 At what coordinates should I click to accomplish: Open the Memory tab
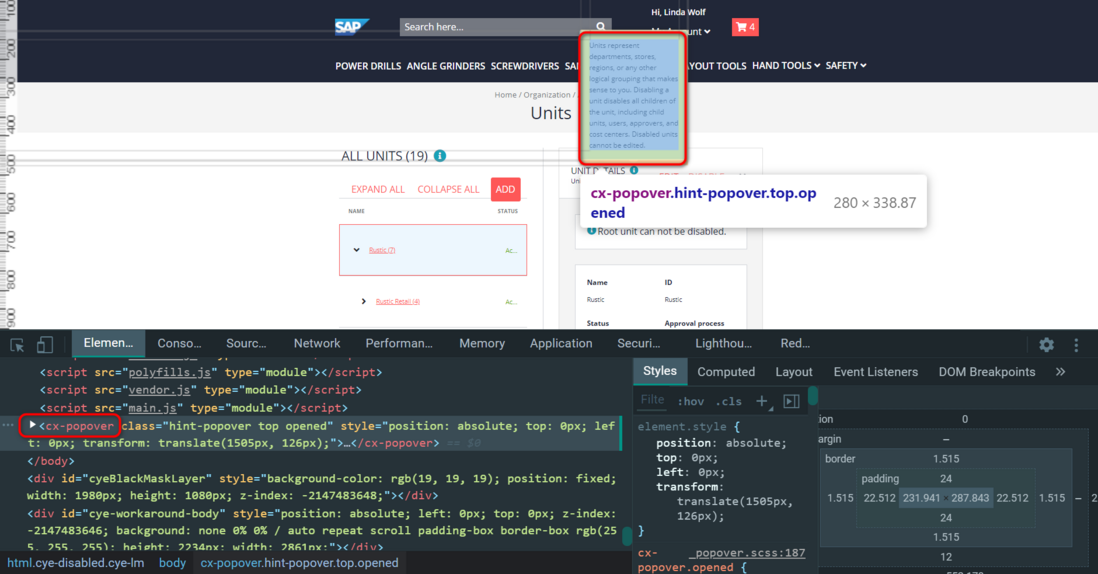click(482, 343)
